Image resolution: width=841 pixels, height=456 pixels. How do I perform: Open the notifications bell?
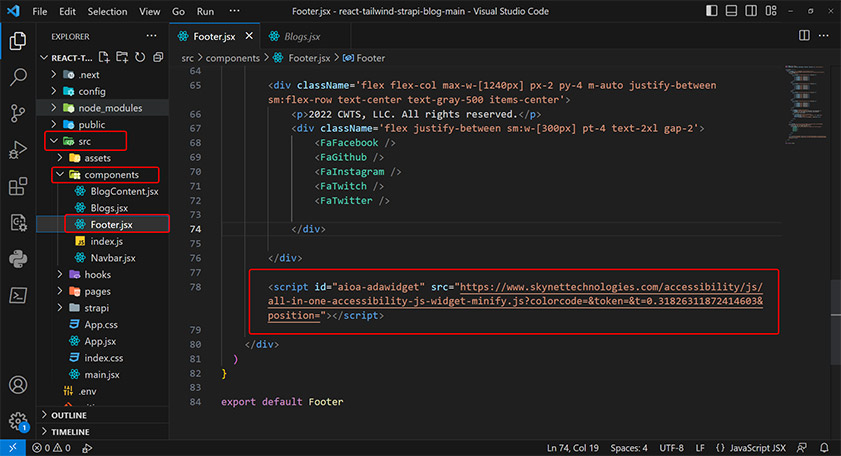[824, 447]
